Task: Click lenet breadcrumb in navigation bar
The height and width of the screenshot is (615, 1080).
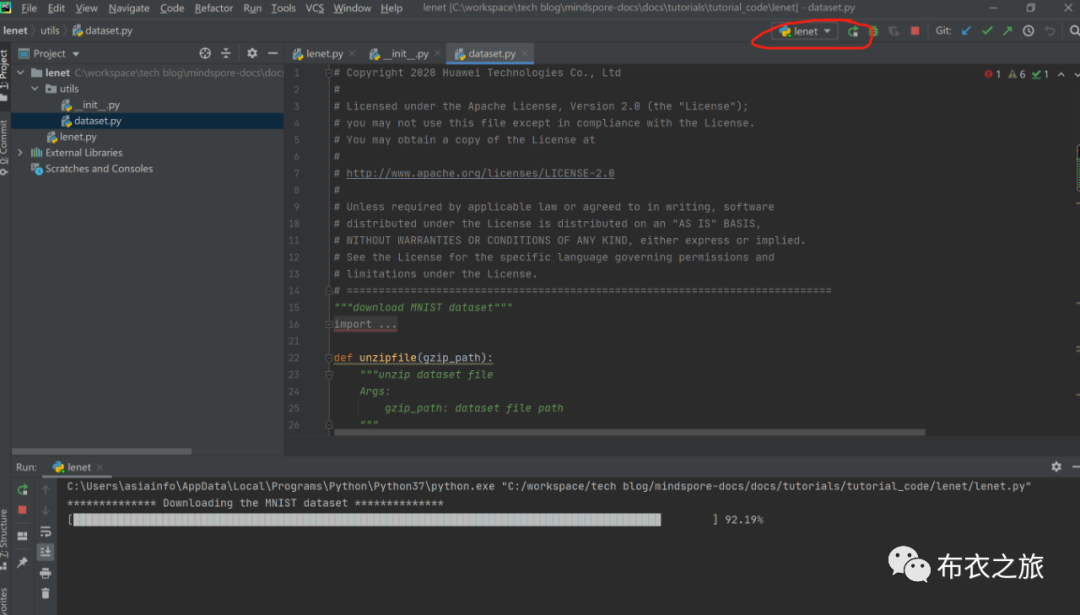Action: [x=15, y=30]
